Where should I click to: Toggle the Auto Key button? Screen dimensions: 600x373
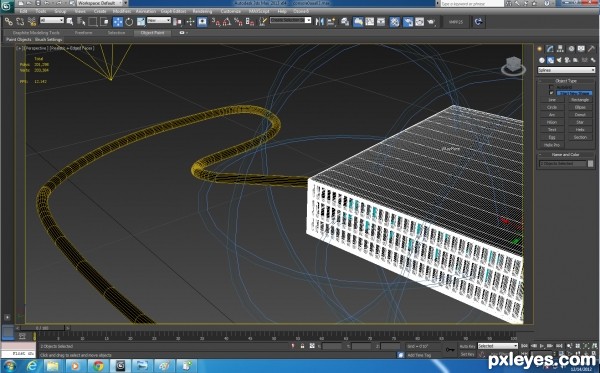click(467, 346)
